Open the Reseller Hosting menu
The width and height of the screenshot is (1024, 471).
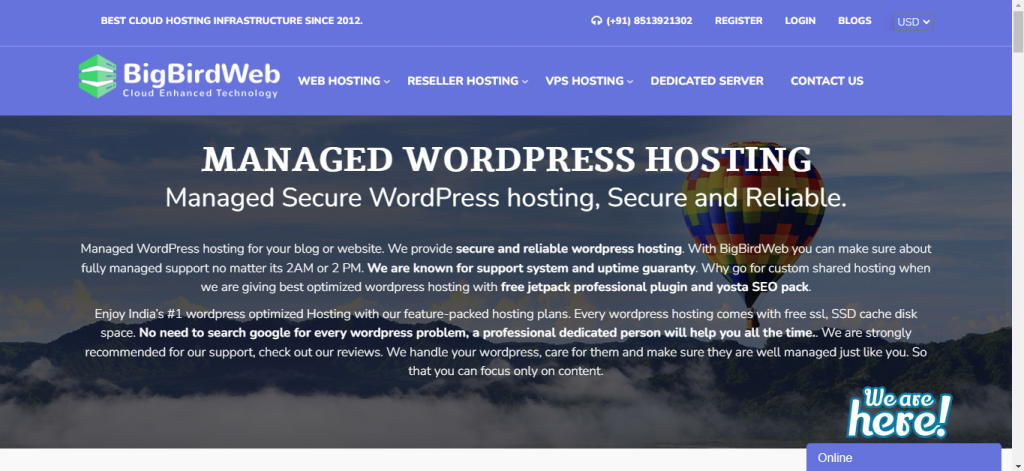pyautogui.click(x=462, y=81)
